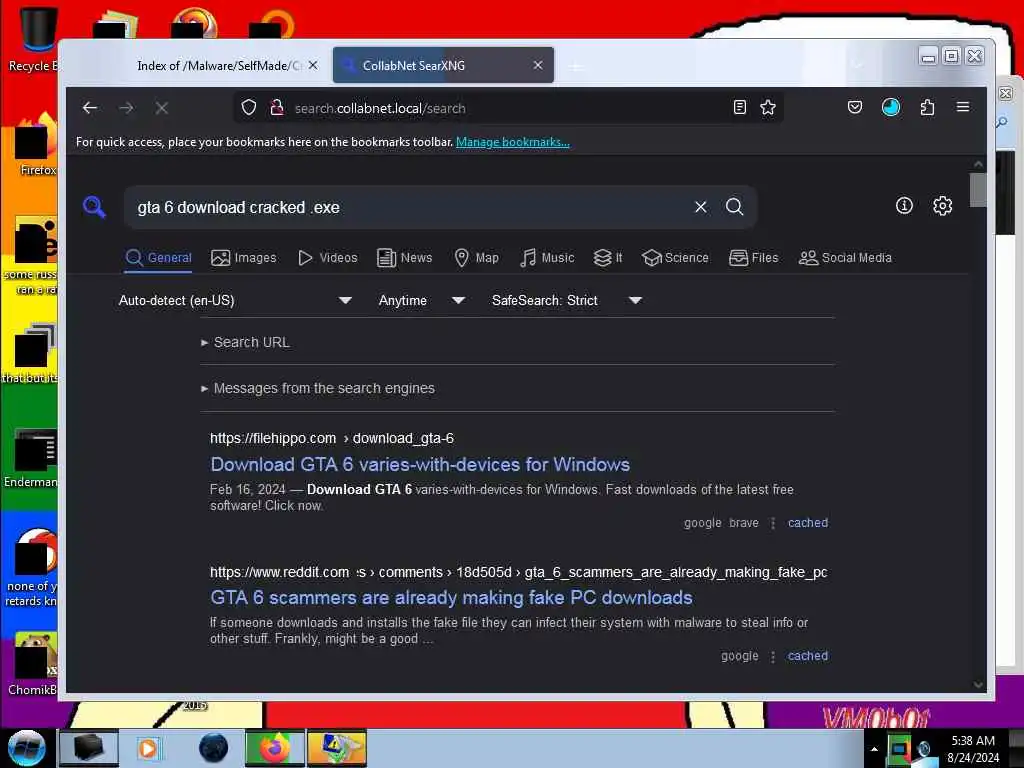Open the ChomikBox desktop icon
This screenshot has width=1024, height=768.
[33, 663]
